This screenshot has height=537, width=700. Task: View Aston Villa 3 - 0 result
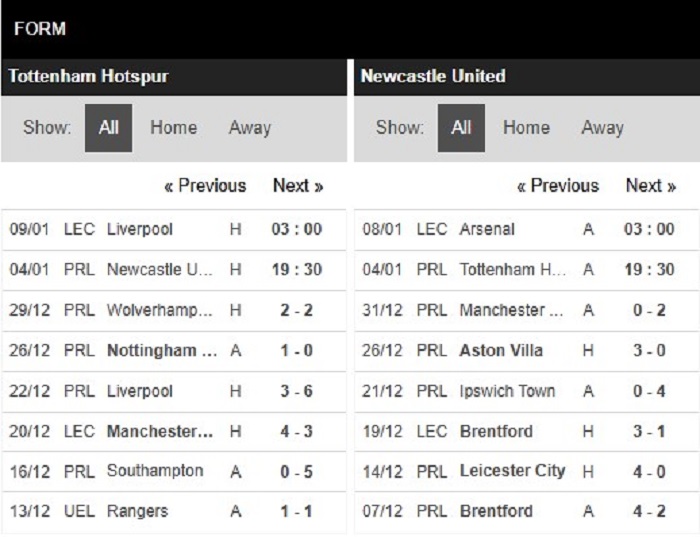tap(527, 351)
